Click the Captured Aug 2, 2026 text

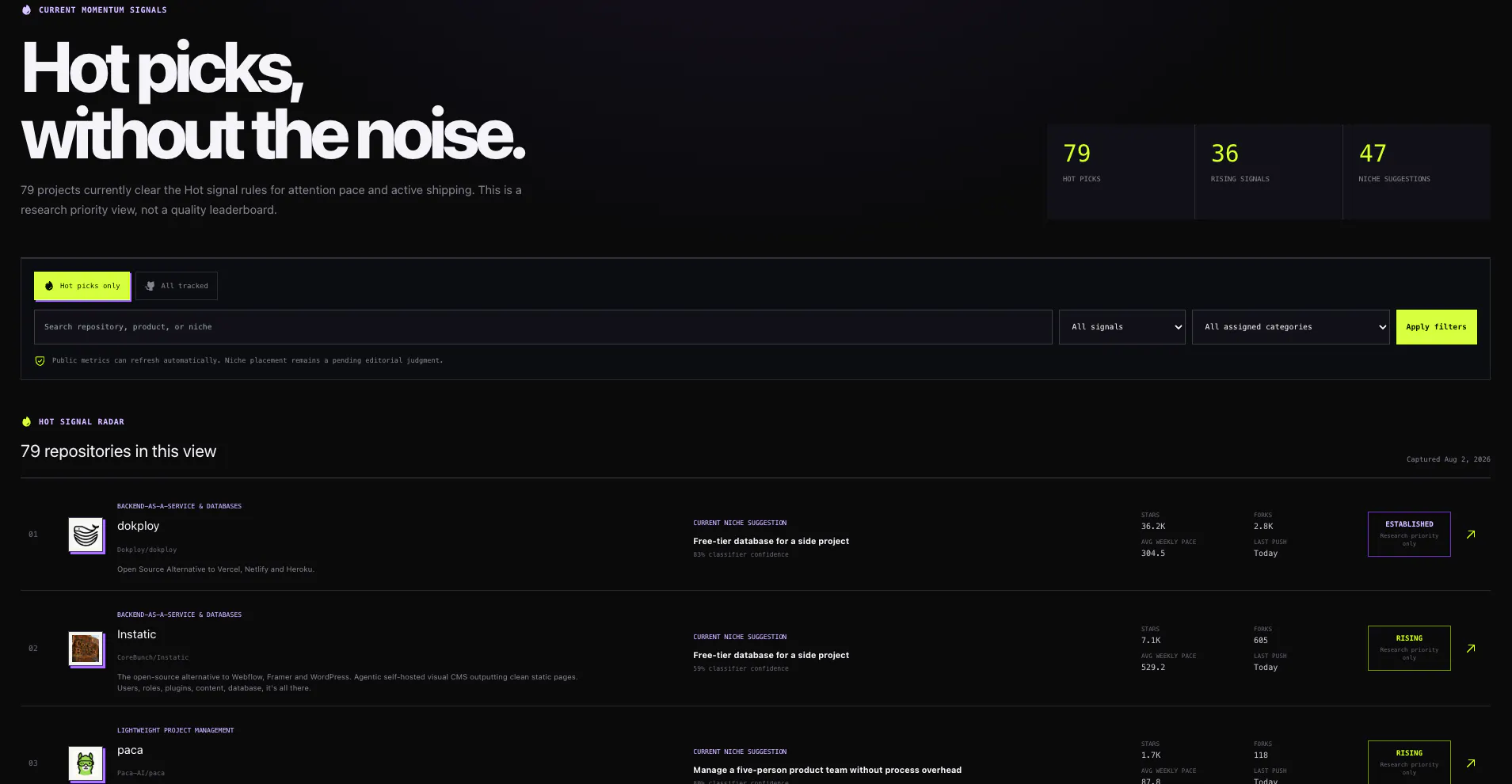point(1448,459)
